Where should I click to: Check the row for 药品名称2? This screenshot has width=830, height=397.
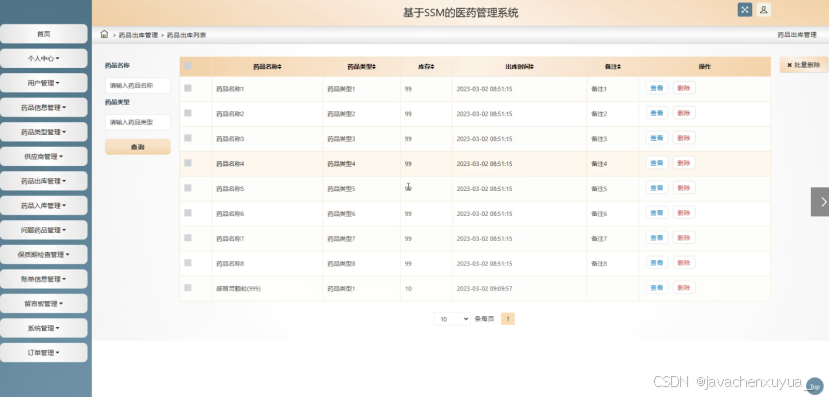pyautogui.click(x=188, y=113)
